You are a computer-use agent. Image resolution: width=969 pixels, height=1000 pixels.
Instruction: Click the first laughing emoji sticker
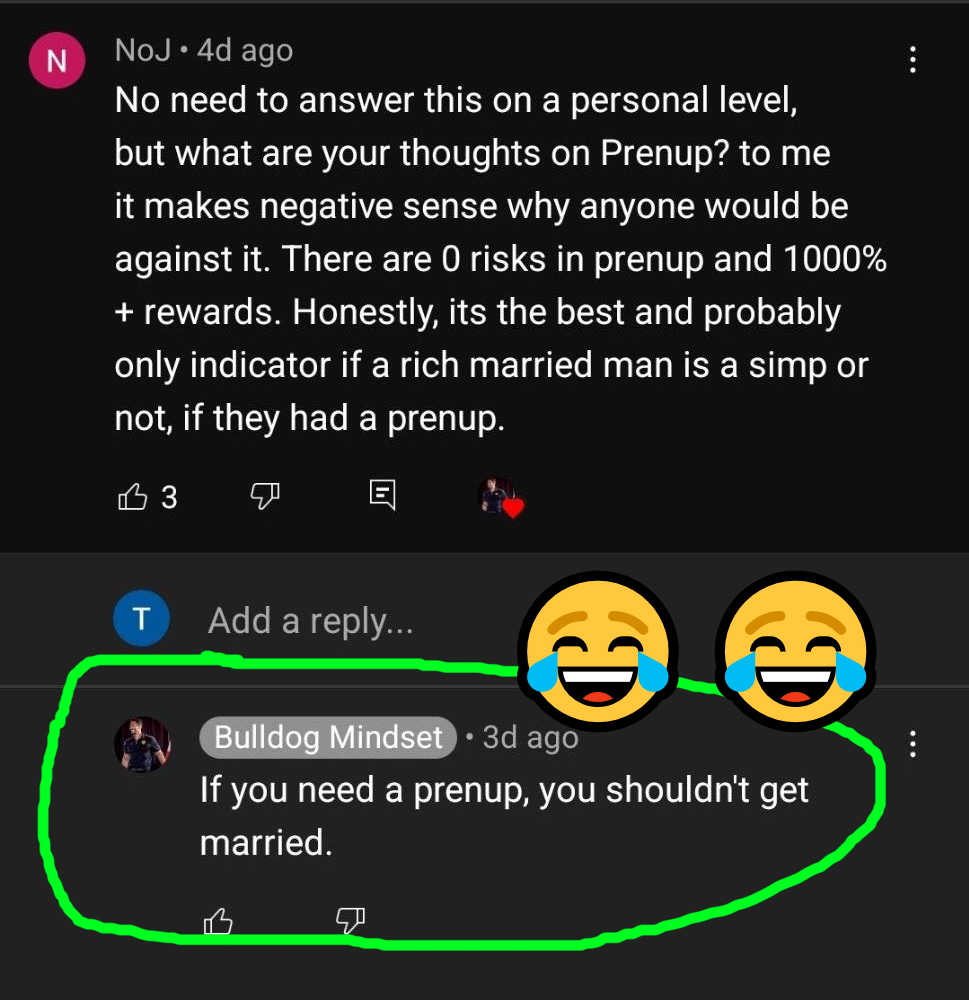click(598, 649)
